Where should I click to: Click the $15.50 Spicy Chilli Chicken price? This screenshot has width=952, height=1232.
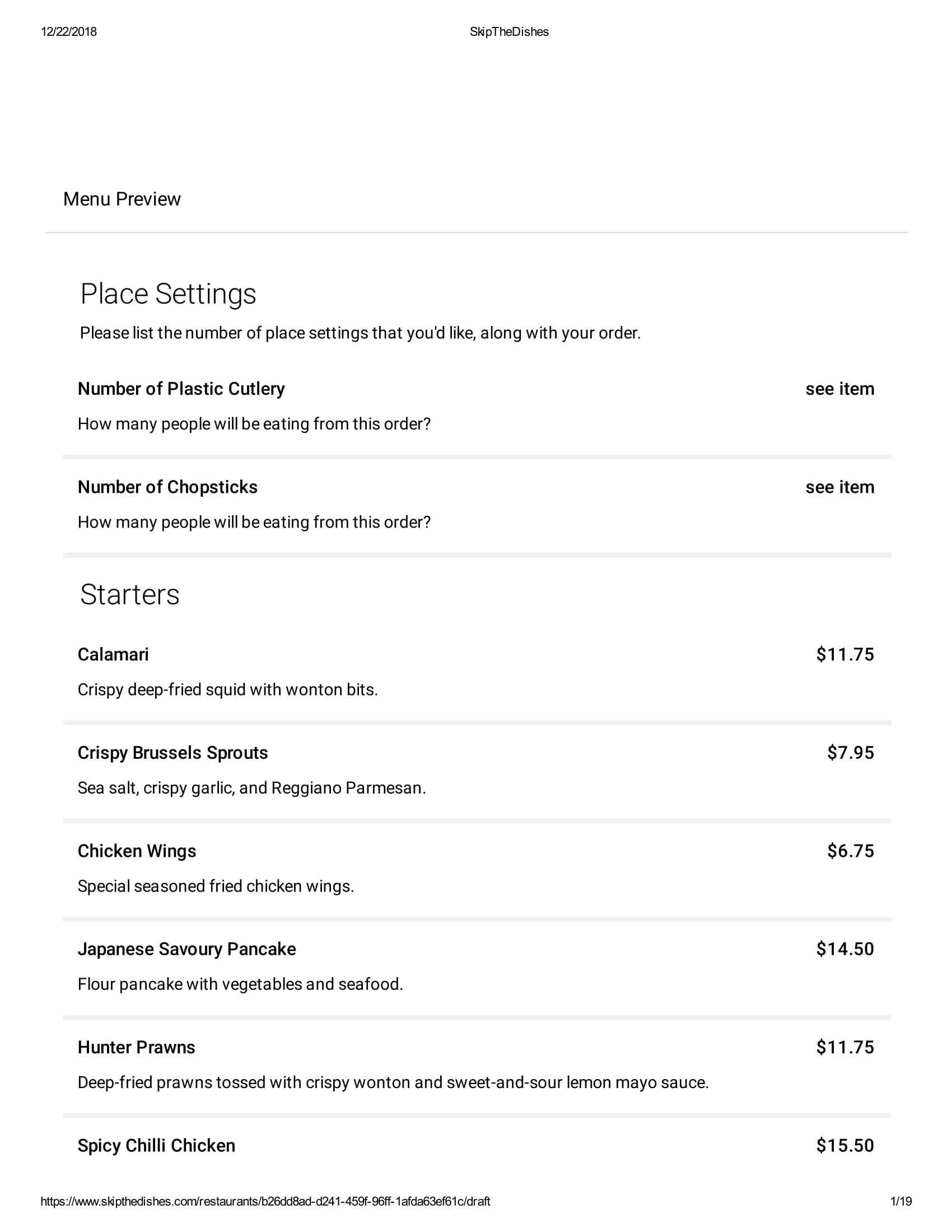tap(845, 1145)
